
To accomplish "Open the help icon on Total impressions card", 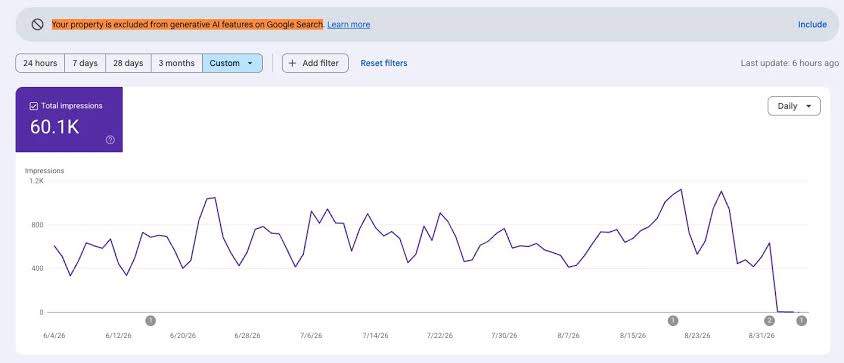I will point(110,140).
